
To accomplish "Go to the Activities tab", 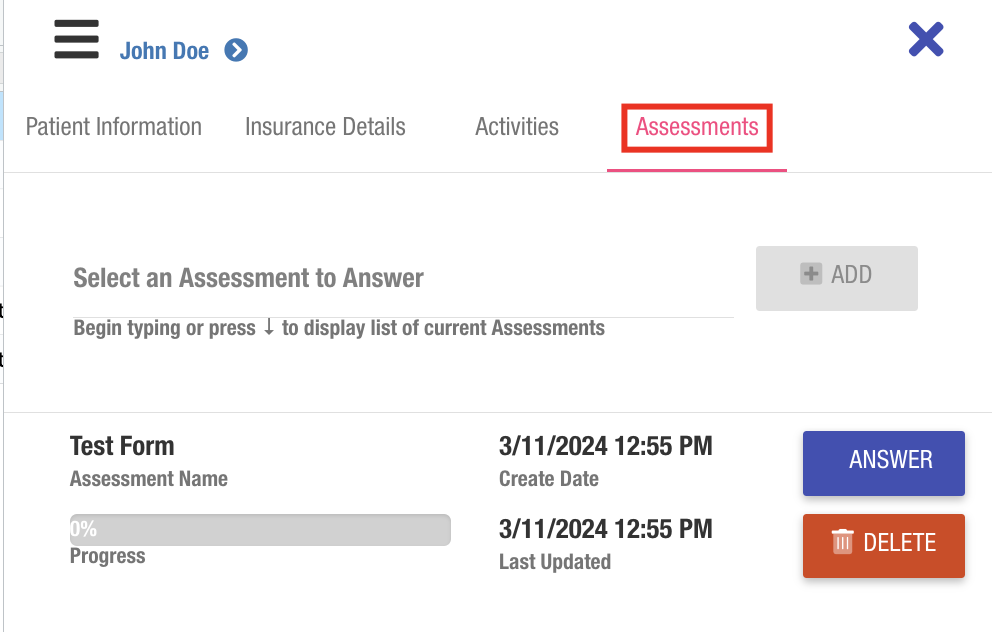I will tap(517, 127).
